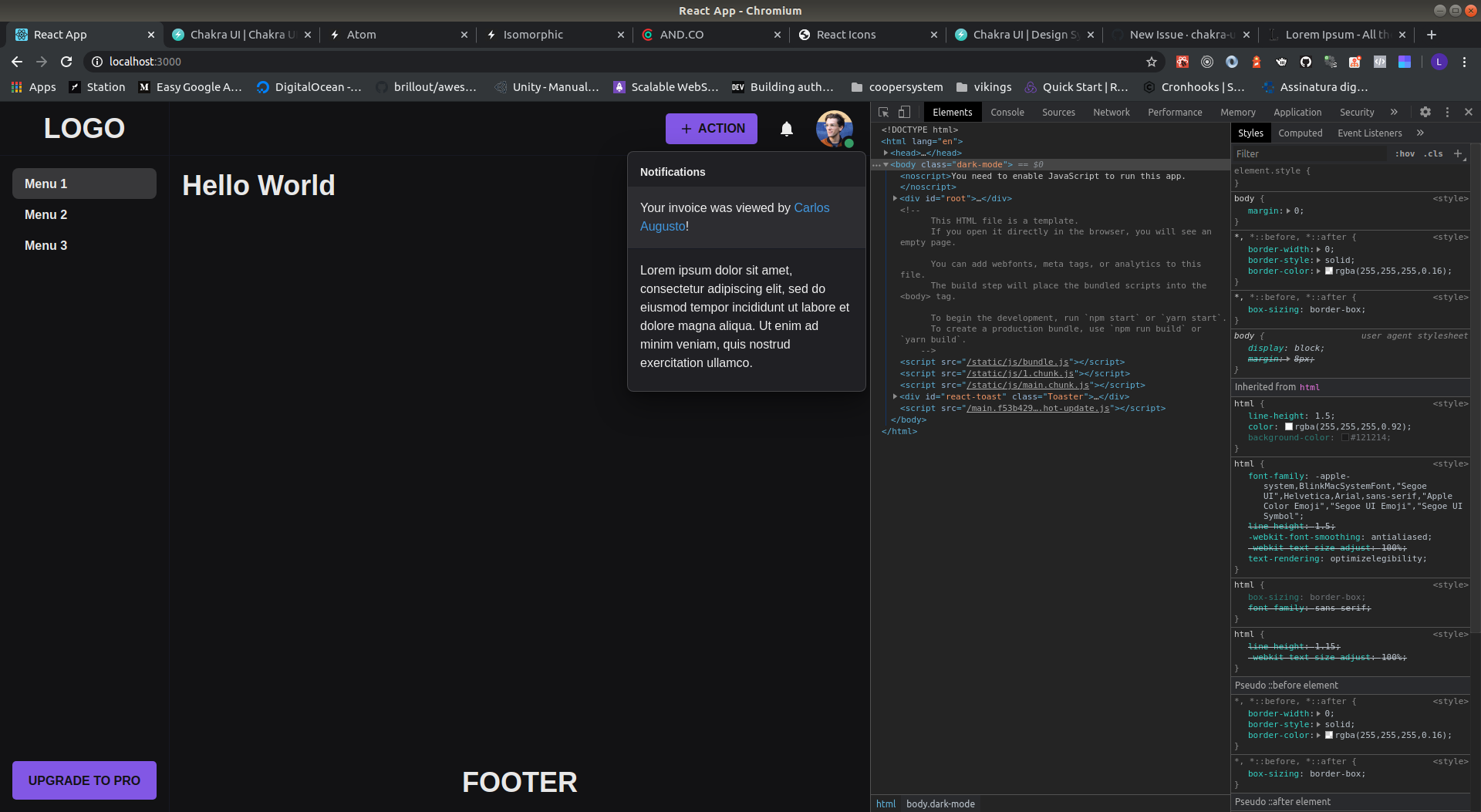1481x812 pixels.
Task: Open the DevTools customize kebab menu
Action: coord(1447,112)
